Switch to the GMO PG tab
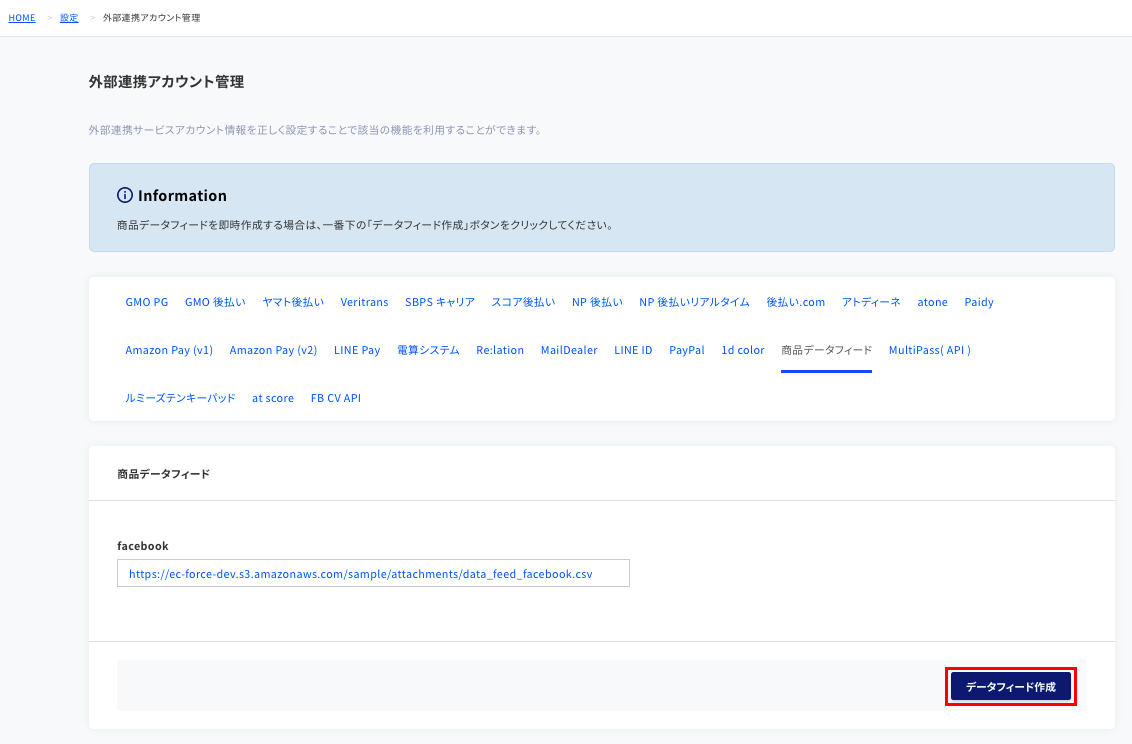Screen dimensions: 1132x744 pyautogui.click(x=147, y=302)
